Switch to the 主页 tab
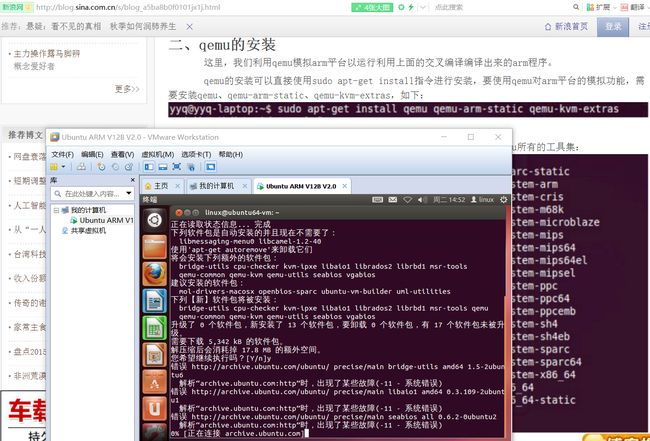The height and width of the screenshot is (441, 650). pos(161,186)
